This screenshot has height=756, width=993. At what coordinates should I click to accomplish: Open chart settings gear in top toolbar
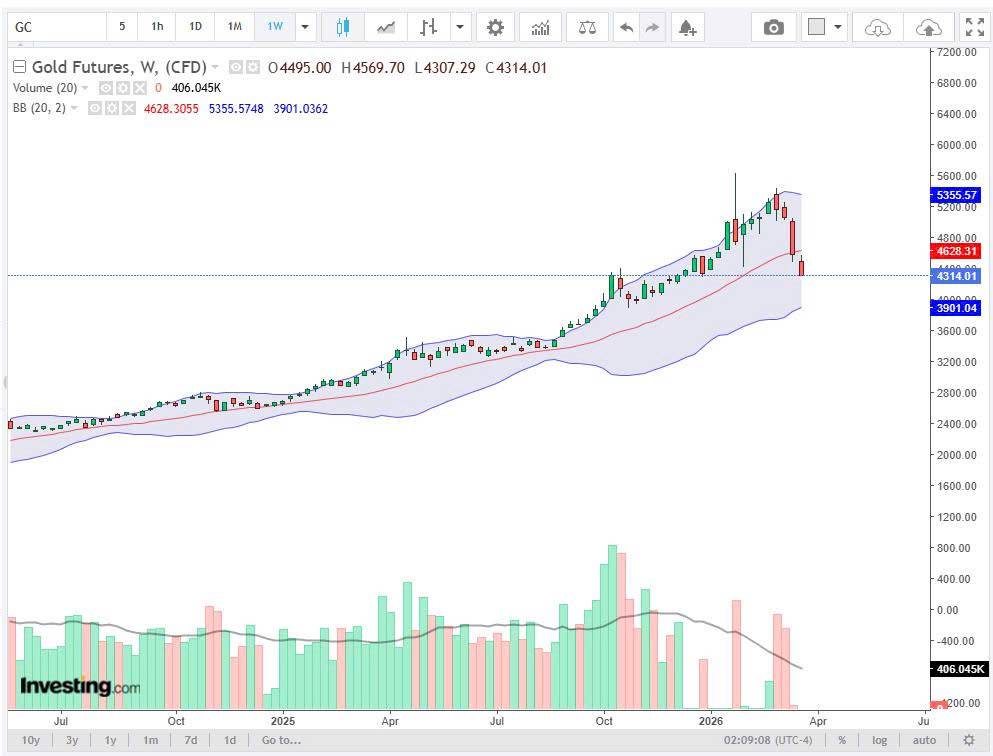click(x=495, y=27)
